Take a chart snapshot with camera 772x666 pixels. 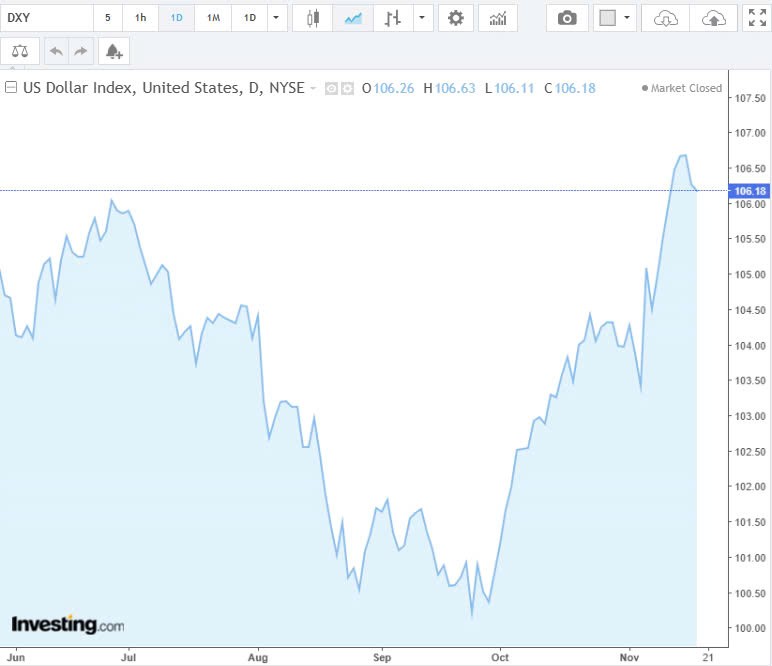pyautogui.click(x=567, y=18)
